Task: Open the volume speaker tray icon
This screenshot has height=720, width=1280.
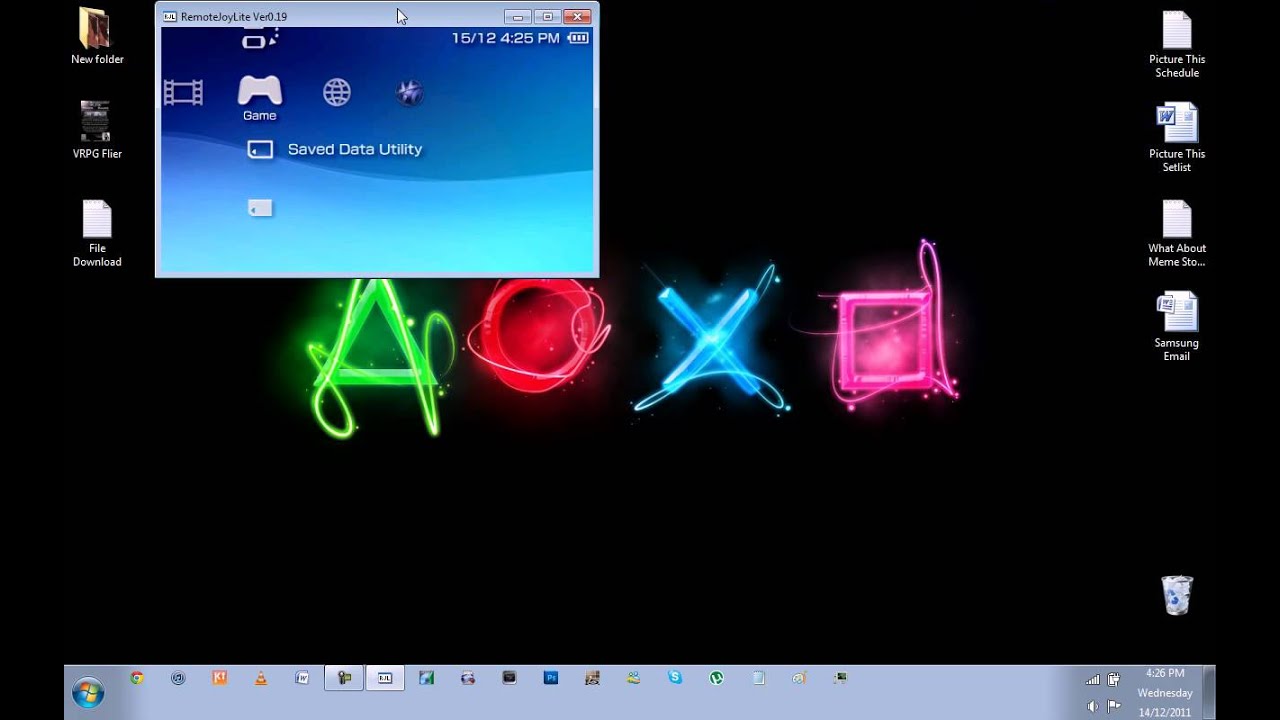Action: click(1092, 706)
